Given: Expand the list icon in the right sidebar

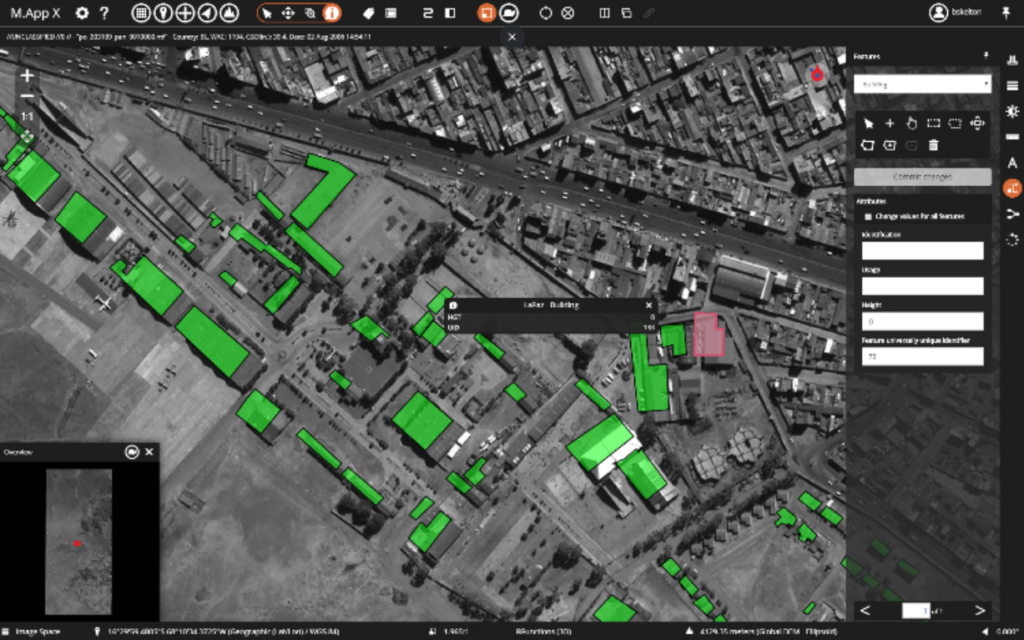Looking at the screenshot, I should coord(1011,84).
